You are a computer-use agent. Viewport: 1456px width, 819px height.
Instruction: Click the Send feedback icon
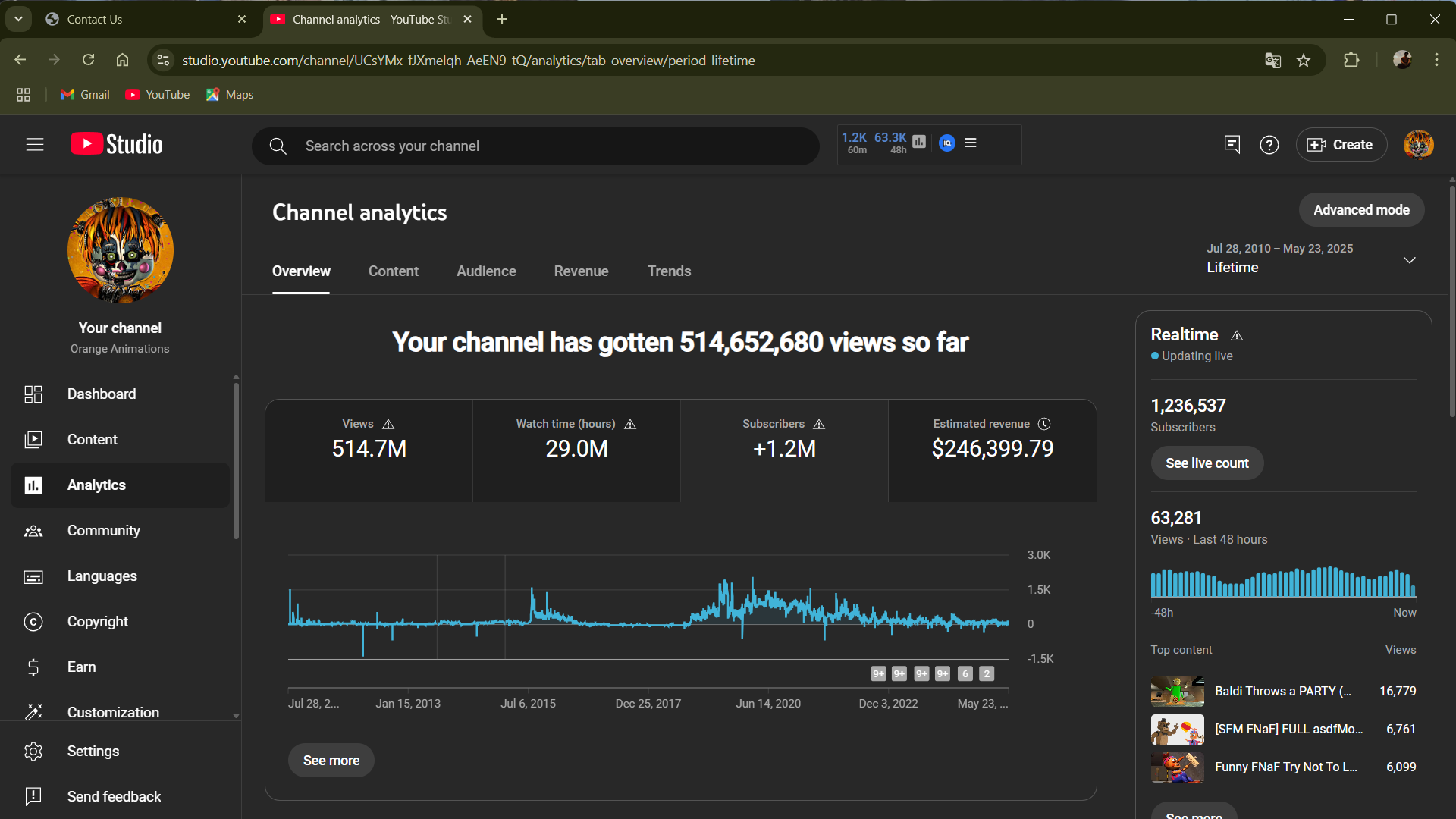pos(33,796)
